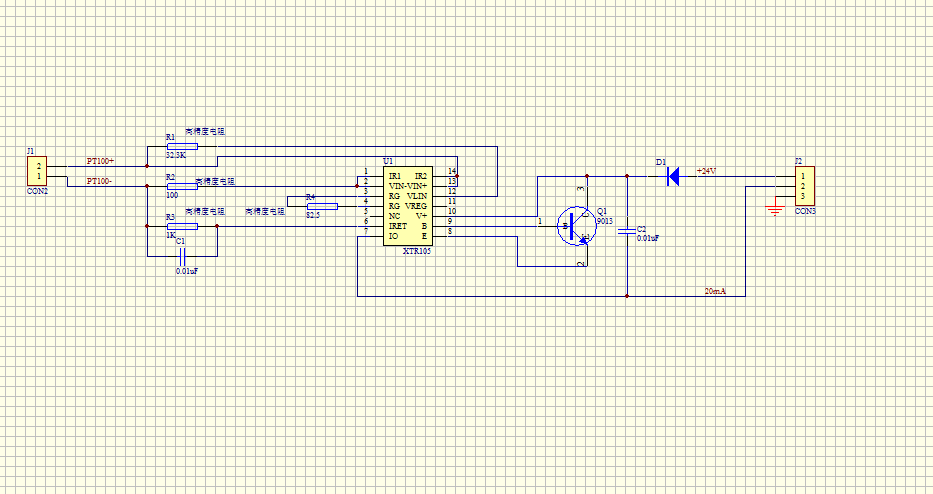Click the R3 designator text
The height and width of the screenshot is (494, 933).
pyautogui.click(x=170, y=217)
